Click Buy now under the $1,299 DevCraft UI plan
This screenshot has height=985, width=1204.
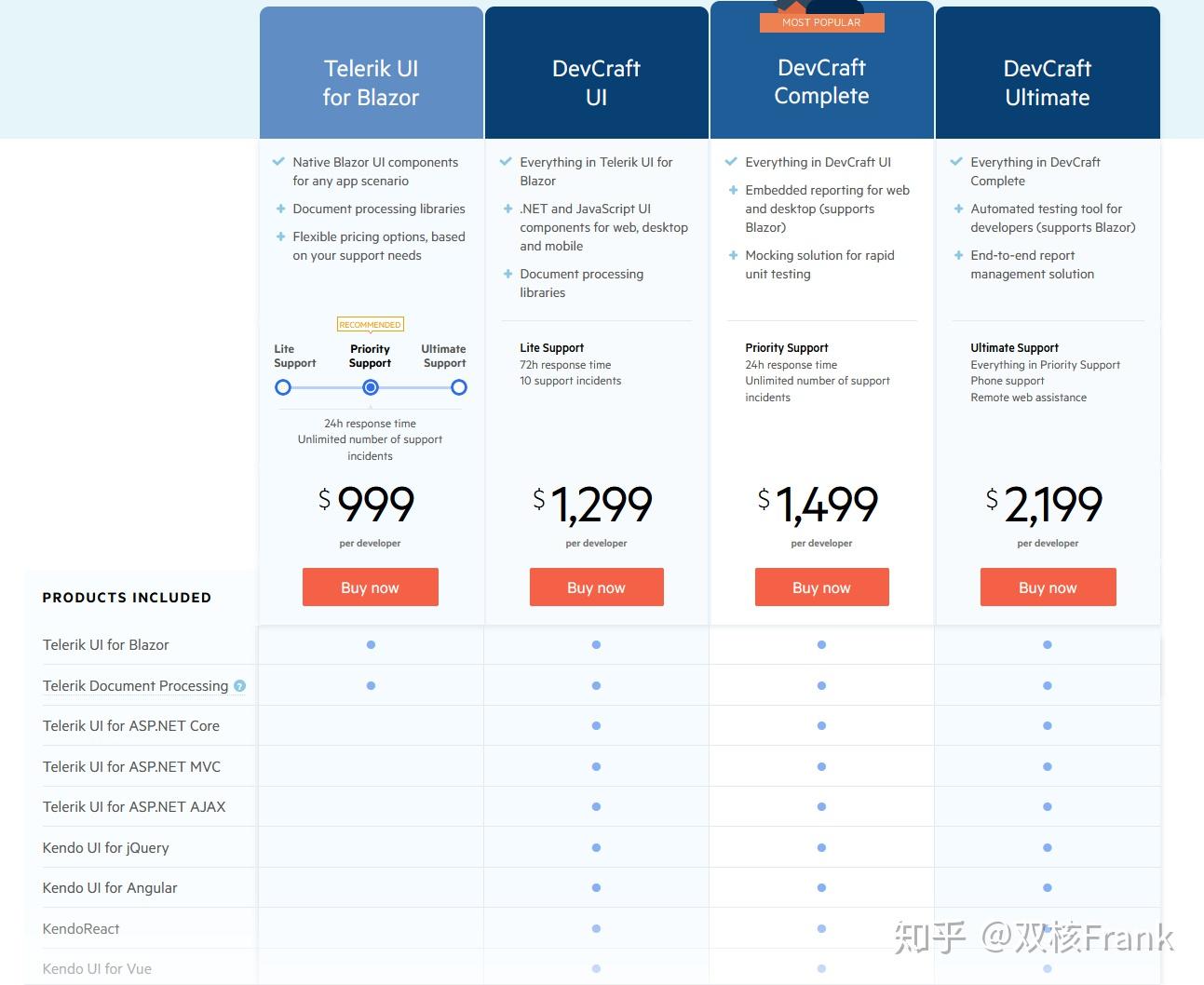click(x=596, y=587)
